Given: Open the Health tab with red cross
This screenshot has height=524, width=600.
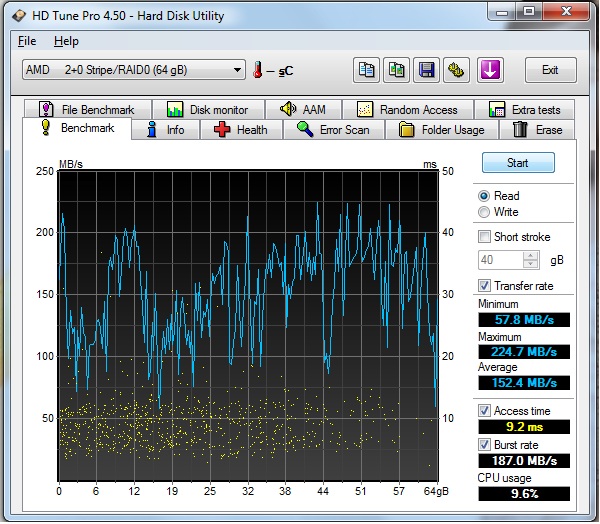Looking at the screenshot, I should click(x=240, y=130).
